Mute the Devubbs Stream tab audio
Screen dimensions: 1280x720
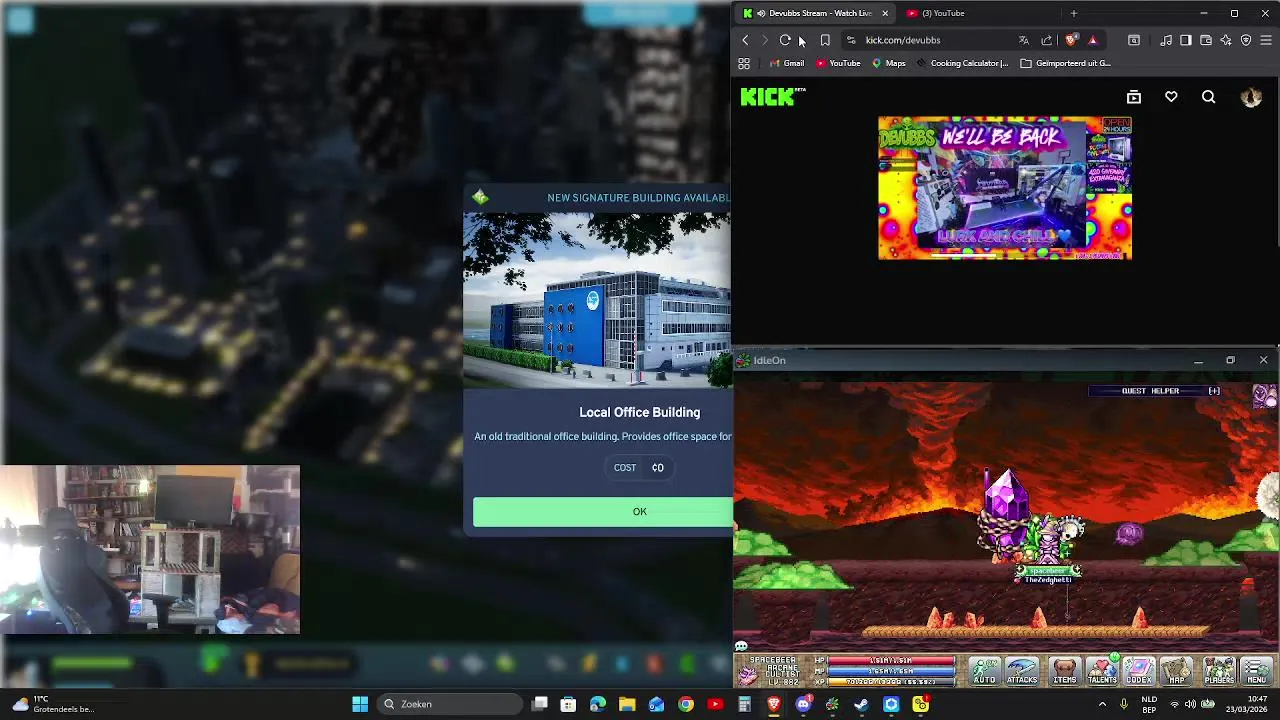[x=761, y=13]
